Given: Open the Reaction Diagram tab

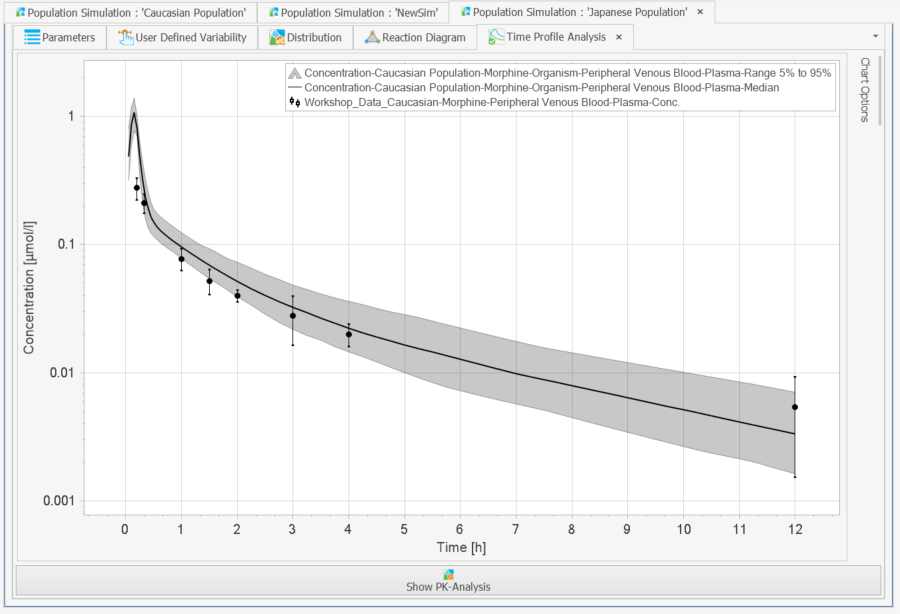Looking at the screenshot, I should [415, 37].
